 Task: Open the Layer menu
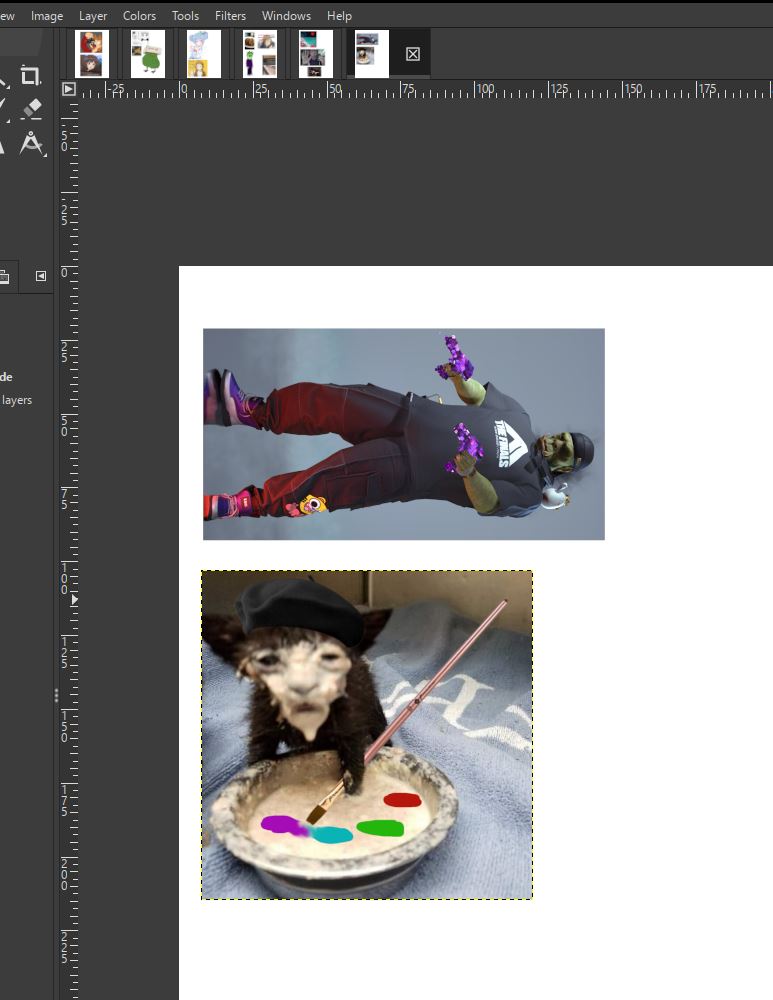point(93,16)
